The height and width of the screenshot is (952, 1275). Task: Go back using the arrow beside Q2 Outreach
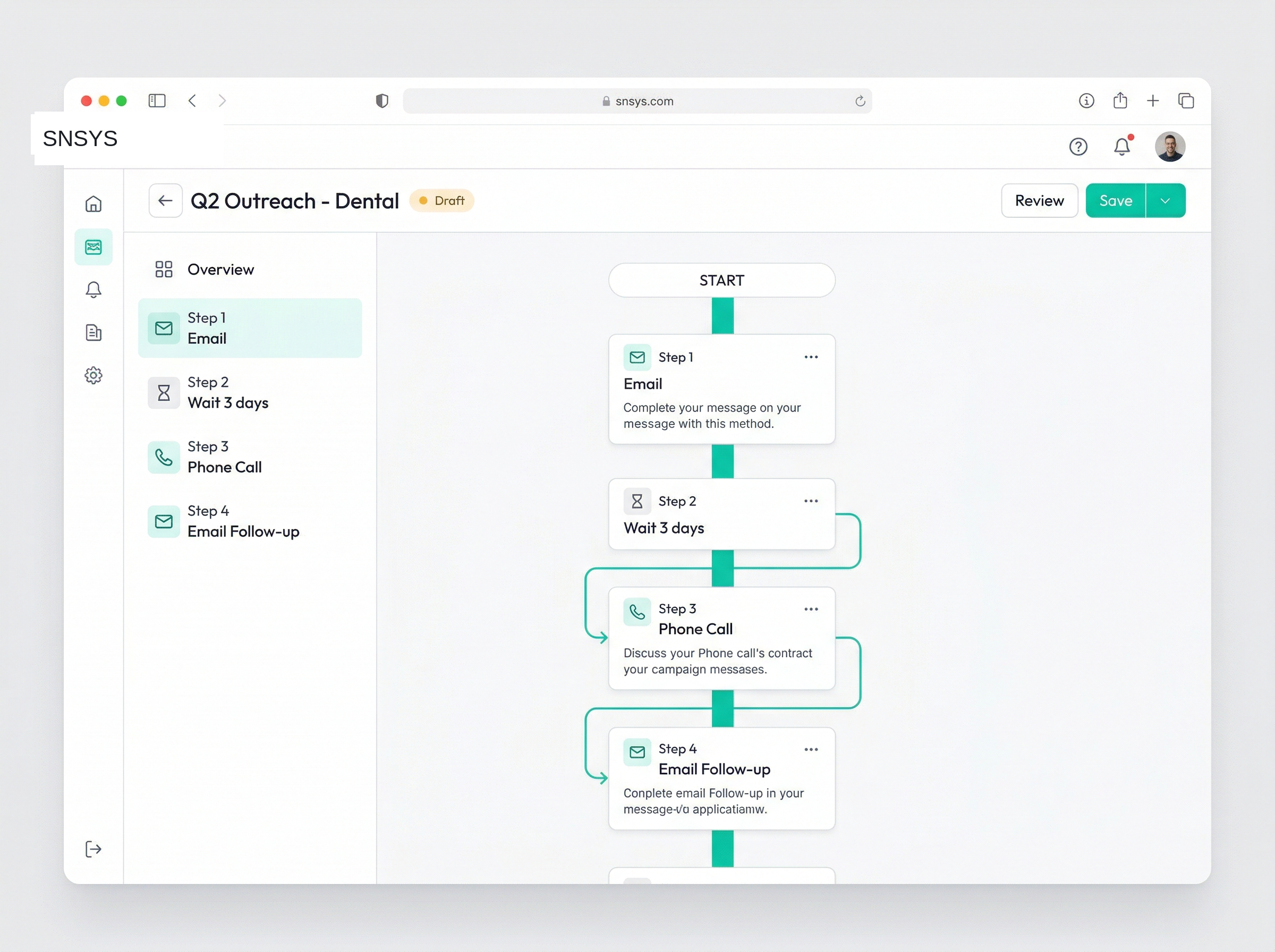point(165,200)
